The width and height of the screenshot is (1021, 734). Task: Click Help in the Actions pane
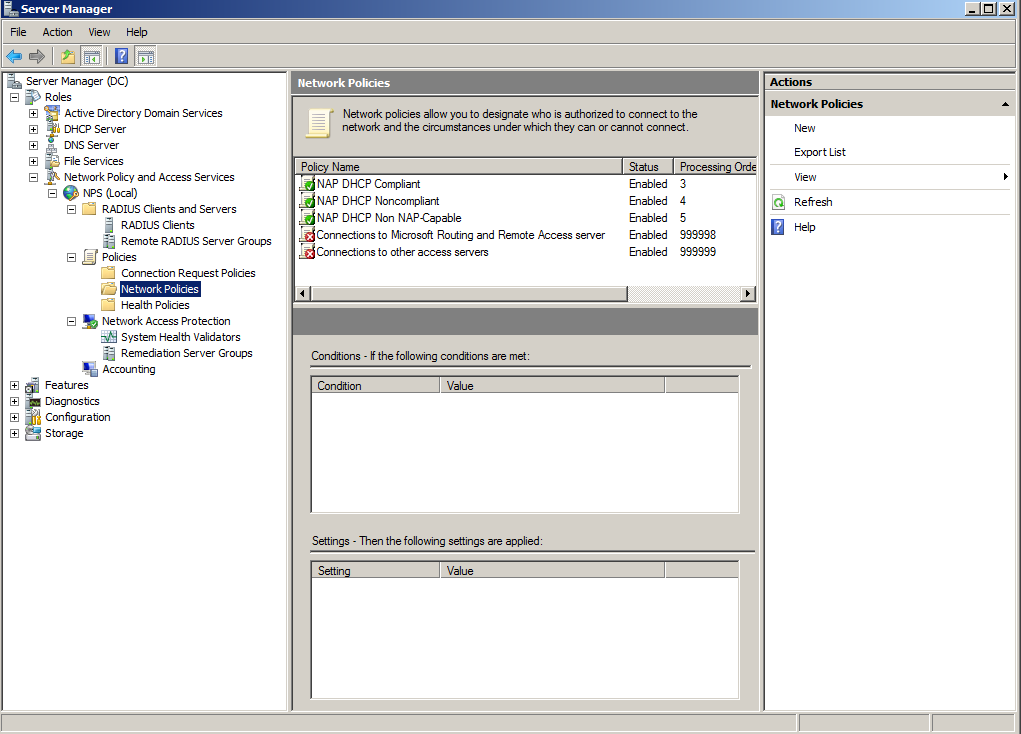pos(805,227)
